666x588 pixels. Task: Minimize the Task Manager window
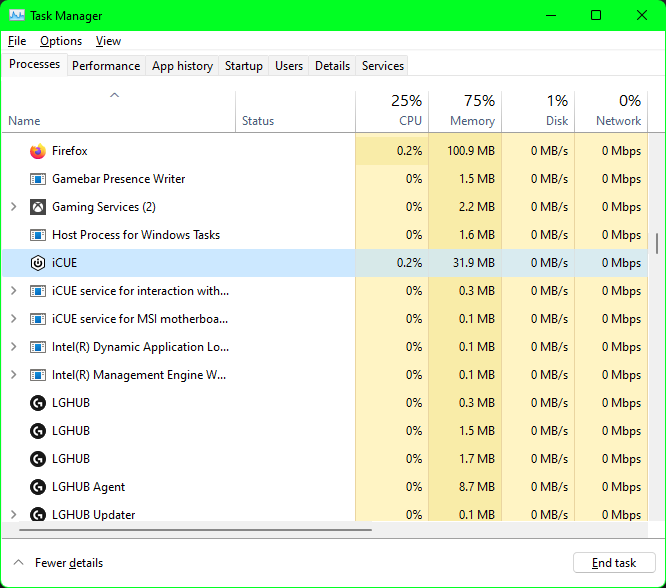pyautogui.click(x=551, y=16)
